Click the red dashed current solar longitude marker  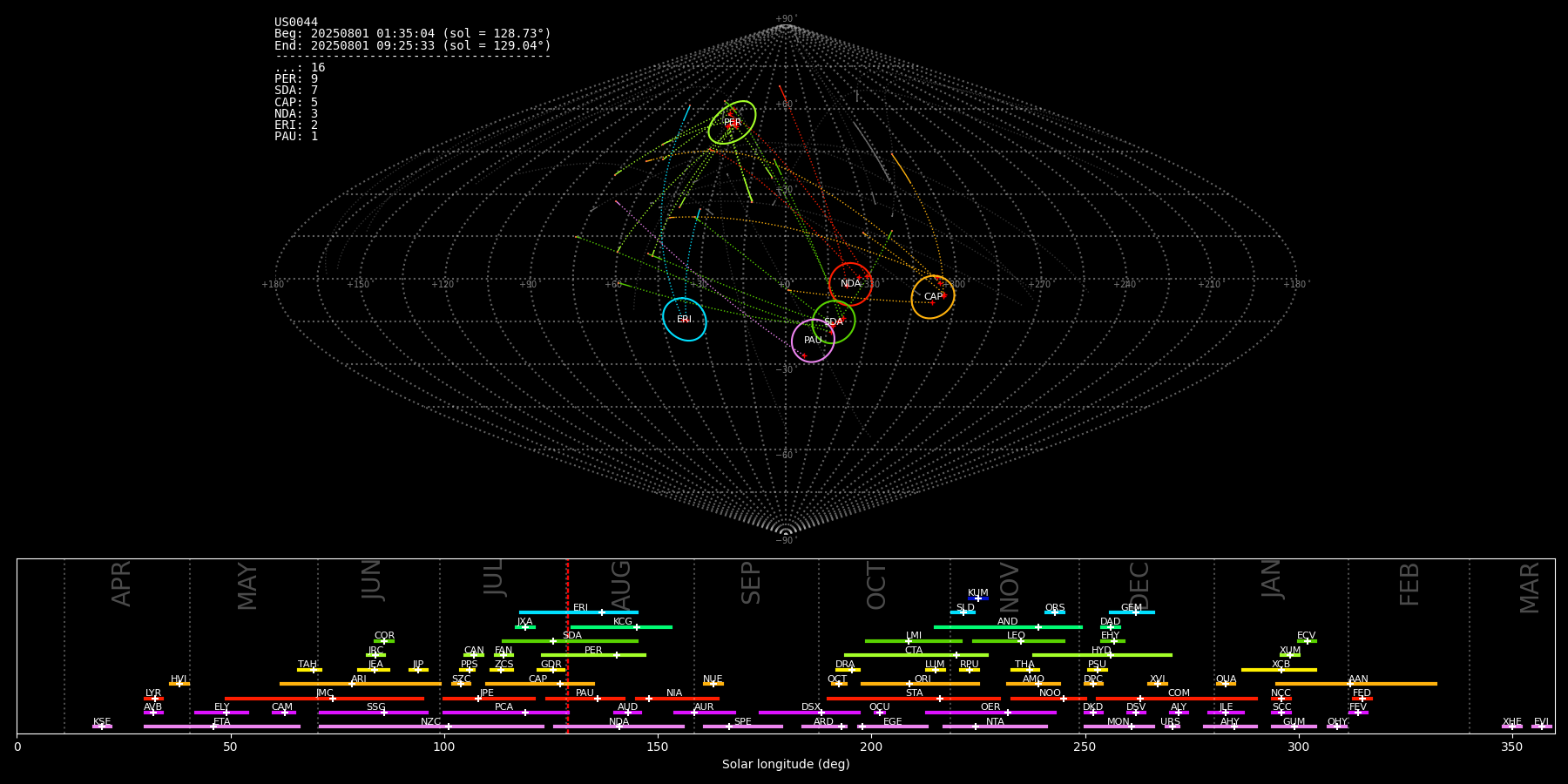click(567, 645)
